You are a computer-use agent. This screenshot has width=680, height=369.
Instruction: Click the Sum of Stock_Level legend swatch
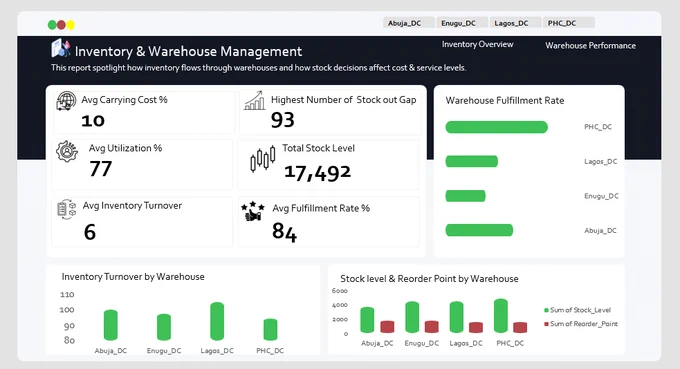546,310
